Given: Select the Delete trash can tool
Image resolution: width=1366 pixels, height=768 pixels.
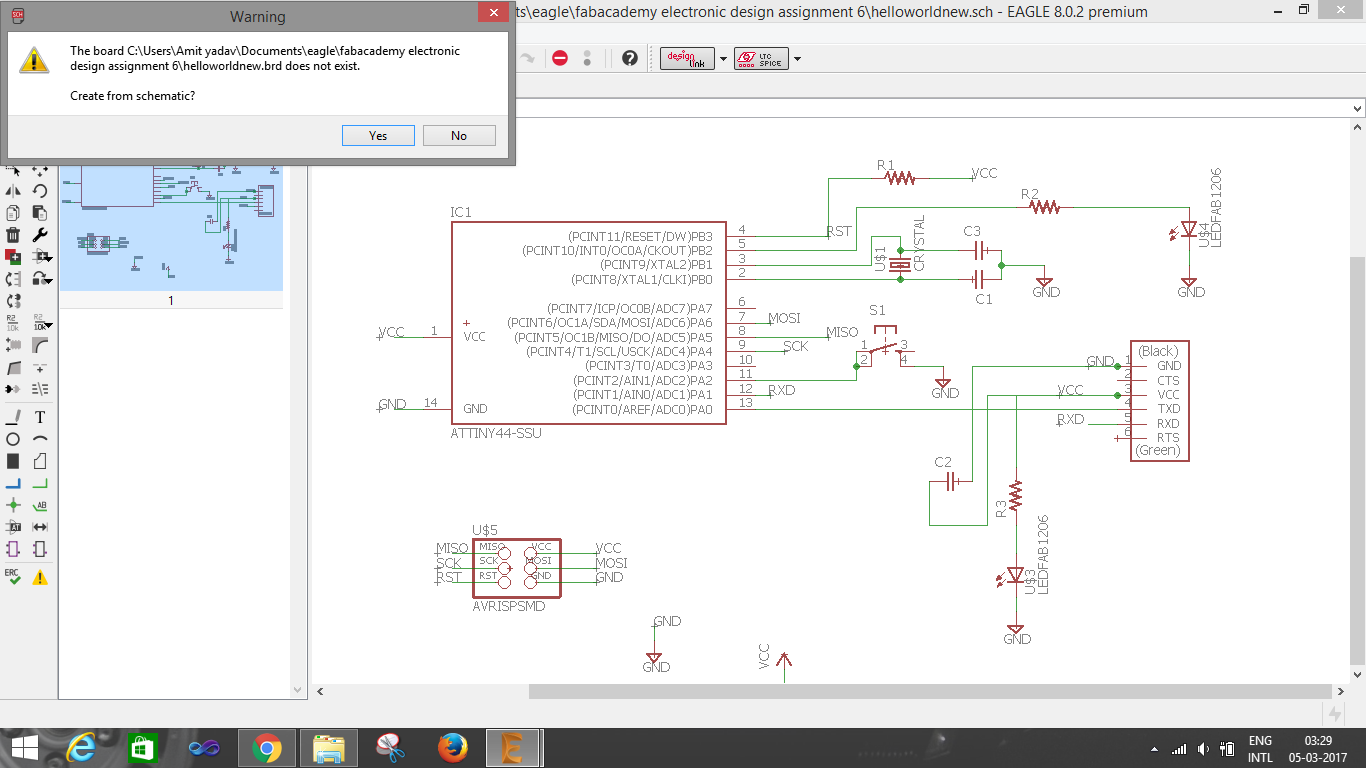Looking at the screenshot, I should pos(13,235).
